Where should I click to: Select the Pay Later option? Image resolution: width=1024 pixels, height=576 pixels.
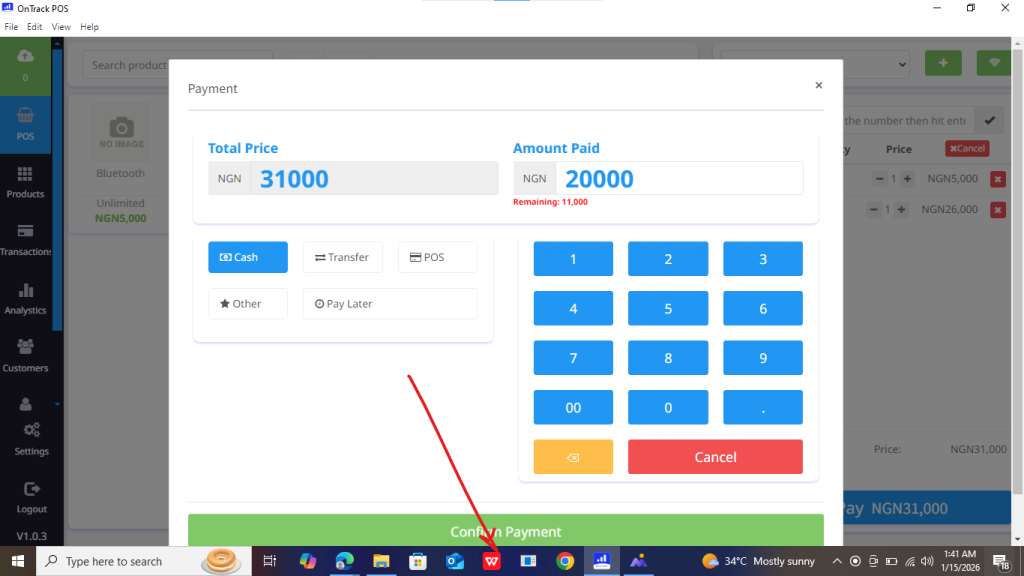[x=389, y=304]
